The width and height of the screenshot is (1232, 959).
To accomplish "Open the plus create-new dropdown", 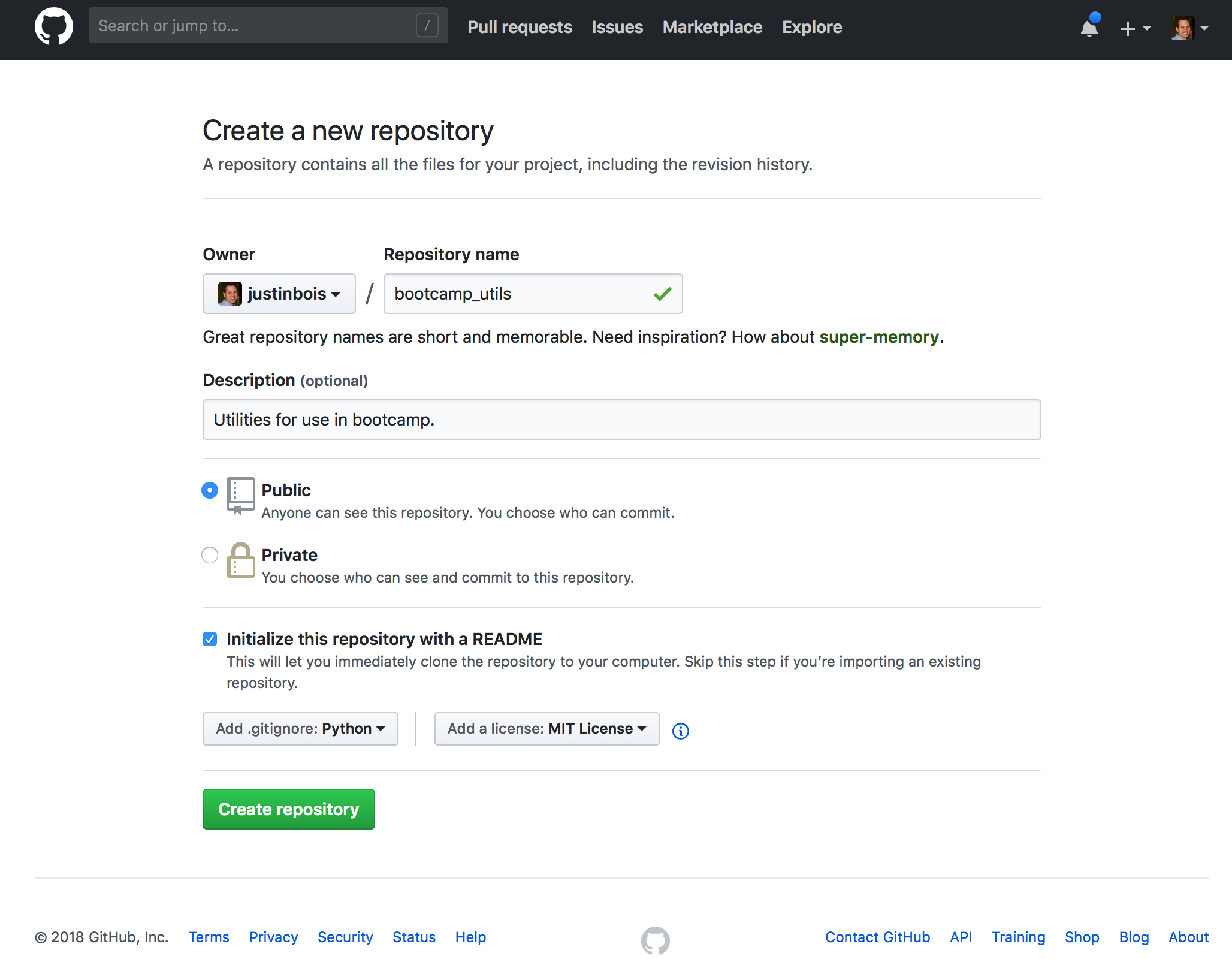I will (1135, 28).
